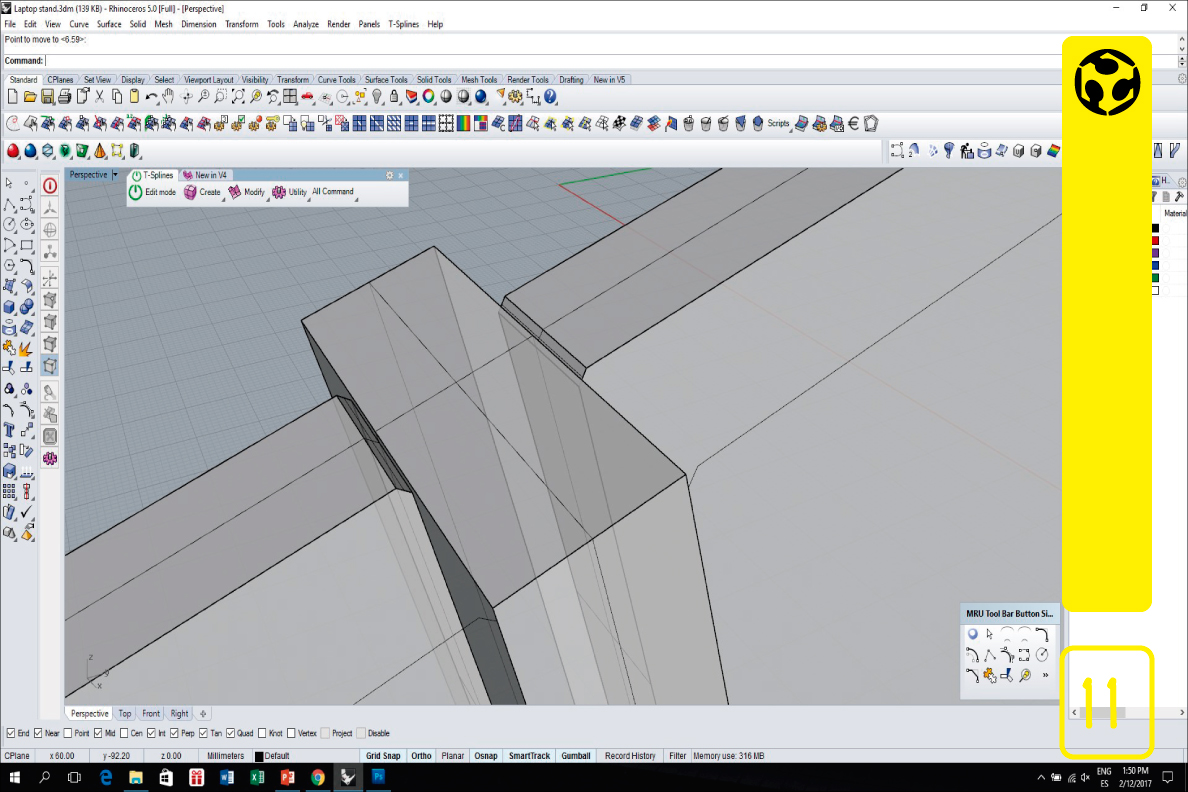
Task: Open the Perspective viewport dropdown arrow
Action: pos(115,175)
